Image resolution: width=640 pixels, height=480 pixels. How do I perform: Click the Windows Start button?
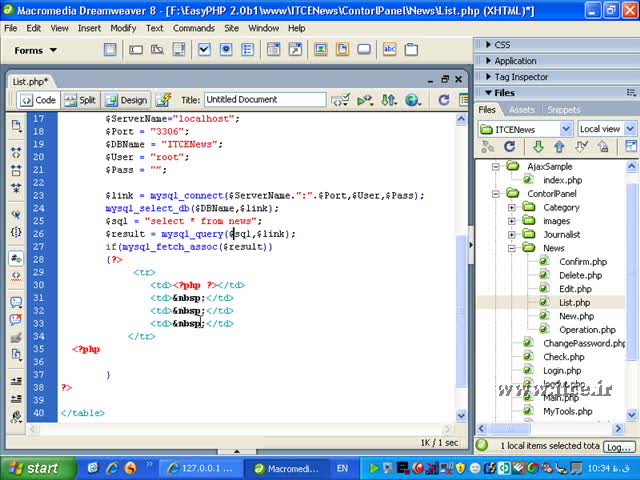[x=34, y=468]
